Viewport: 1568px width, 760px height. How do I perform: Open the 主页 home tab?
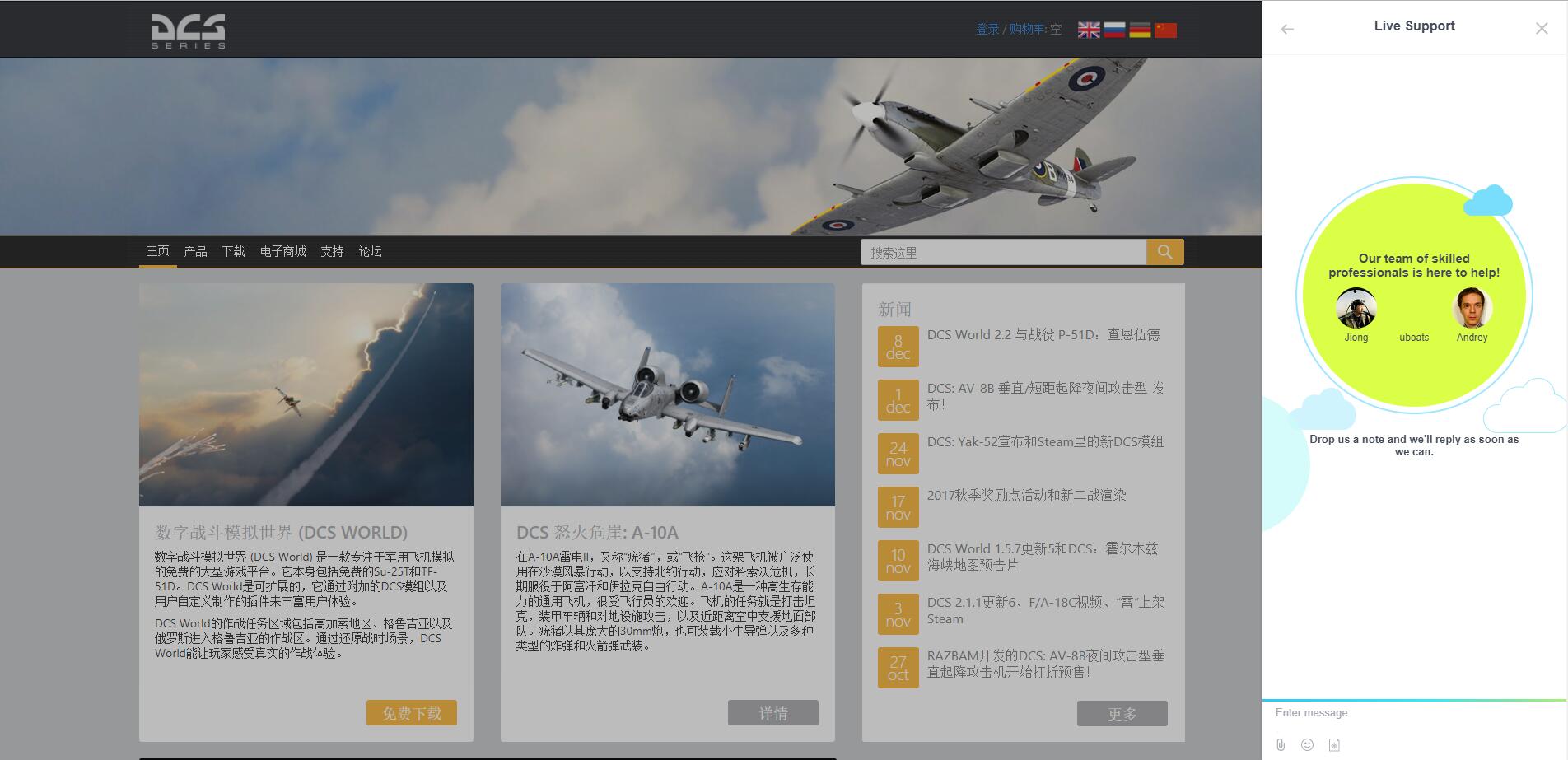point(158,251)
